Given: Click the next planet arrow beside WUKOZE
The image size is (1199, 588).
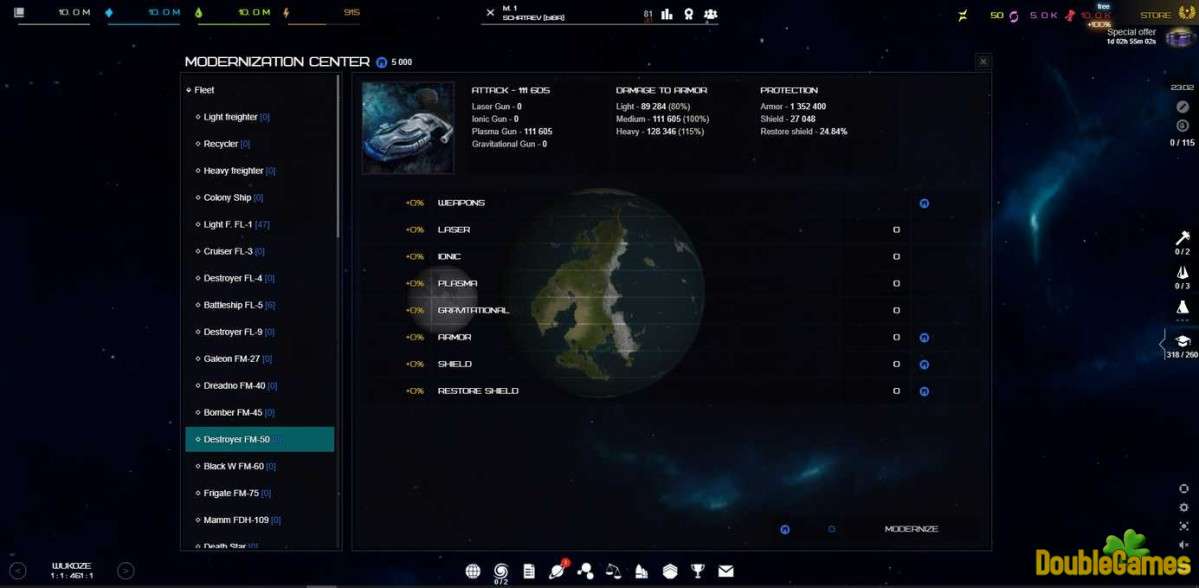Looking at the screenshot, I should click(125, 571).
